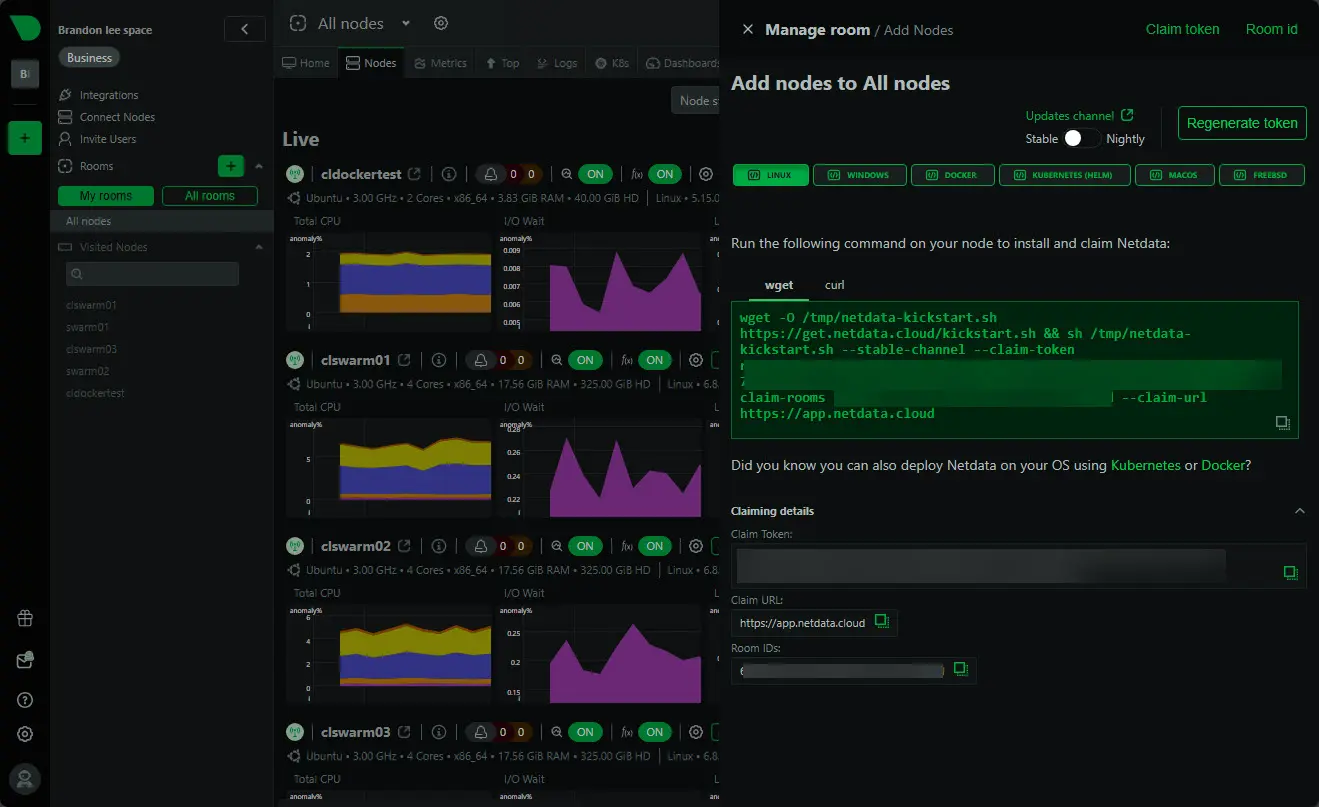Copy the install command from the code box

click(x=1282, y=423)
